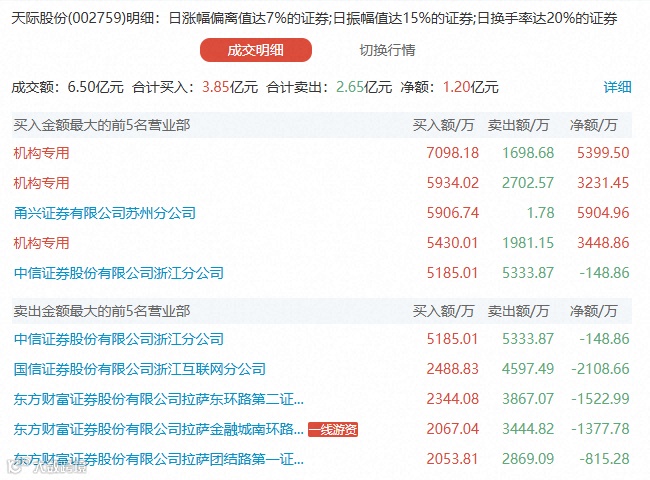This screenshot has height=480, width=650.
Task: Open 国信证券浙江互联网分公司 link
Action: coord(140,368)
